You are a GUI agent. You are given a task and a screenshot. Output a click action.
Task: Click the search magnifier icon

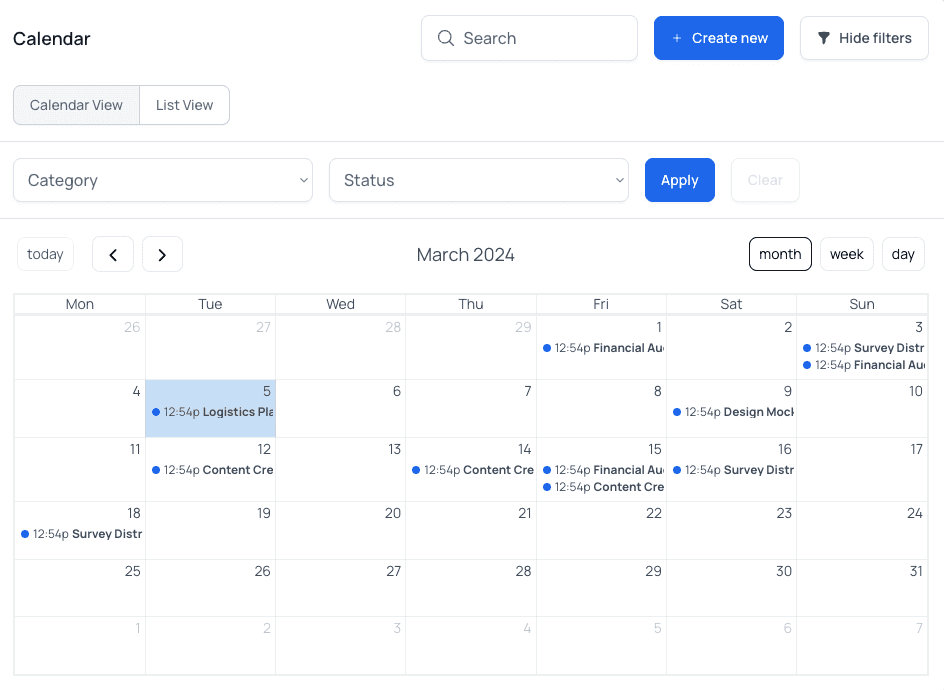[x=446, y=38]
